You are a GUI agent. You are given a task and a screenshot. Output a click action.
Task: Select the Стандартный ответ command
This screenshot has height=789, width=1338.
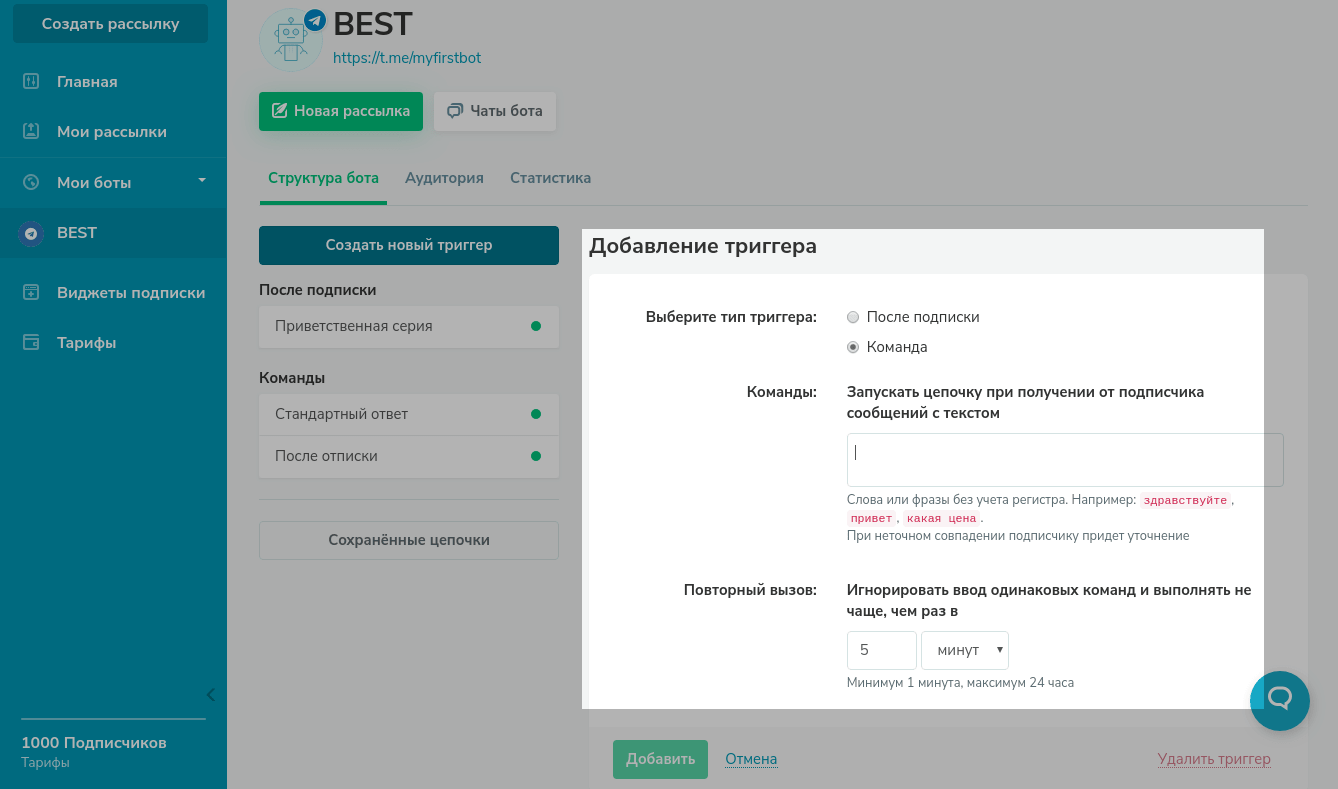click(409, 414)
